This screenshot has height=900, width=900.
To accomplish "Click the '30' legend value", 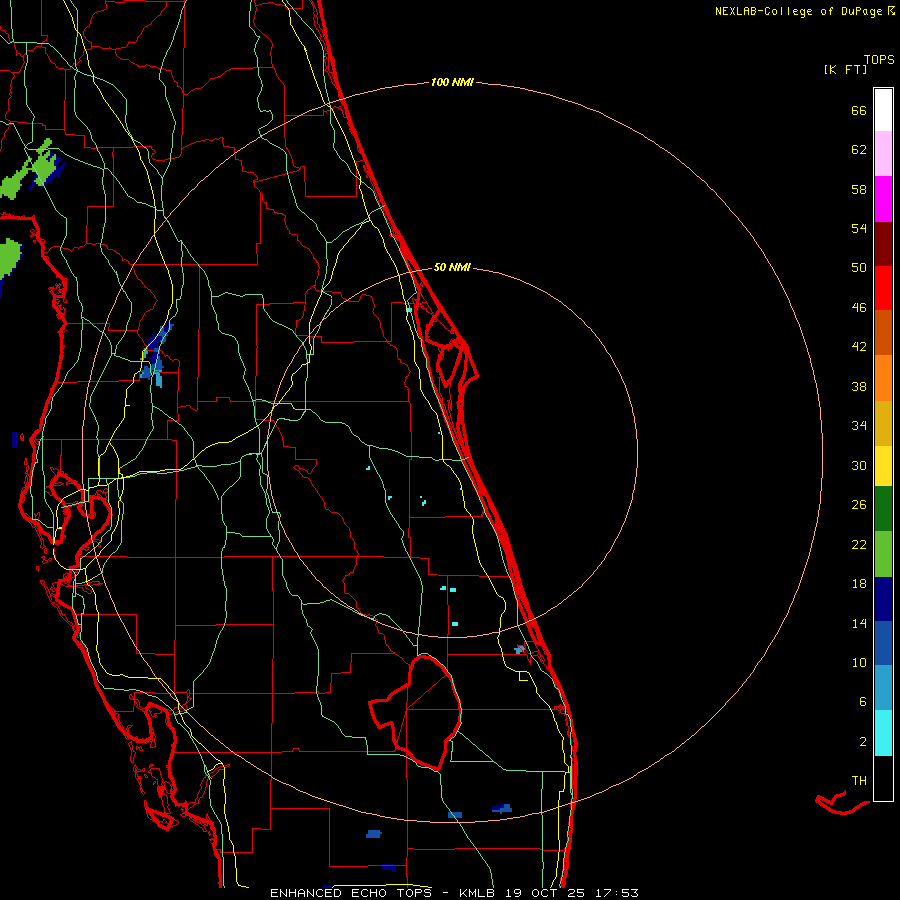I will [x=859, y=465].
